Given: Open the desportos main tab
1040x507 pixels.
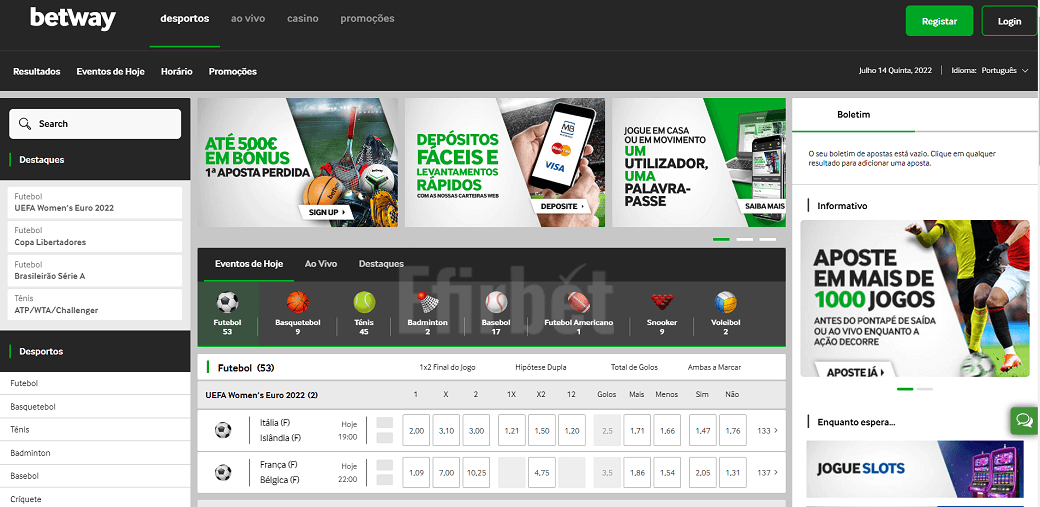Looking at the screenshot, I should [x=184, y=19].
